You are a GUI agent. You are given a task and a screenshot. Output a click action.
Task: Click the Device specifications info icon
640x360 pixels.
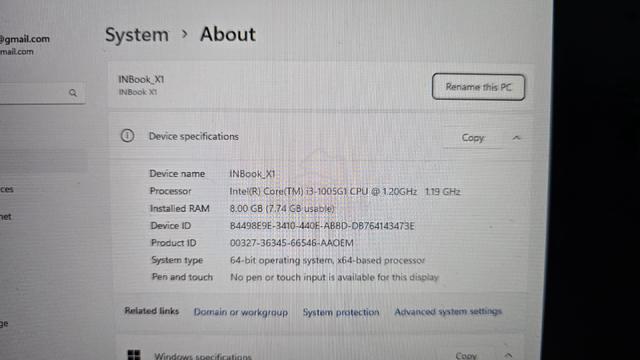(x=127, y=136)
